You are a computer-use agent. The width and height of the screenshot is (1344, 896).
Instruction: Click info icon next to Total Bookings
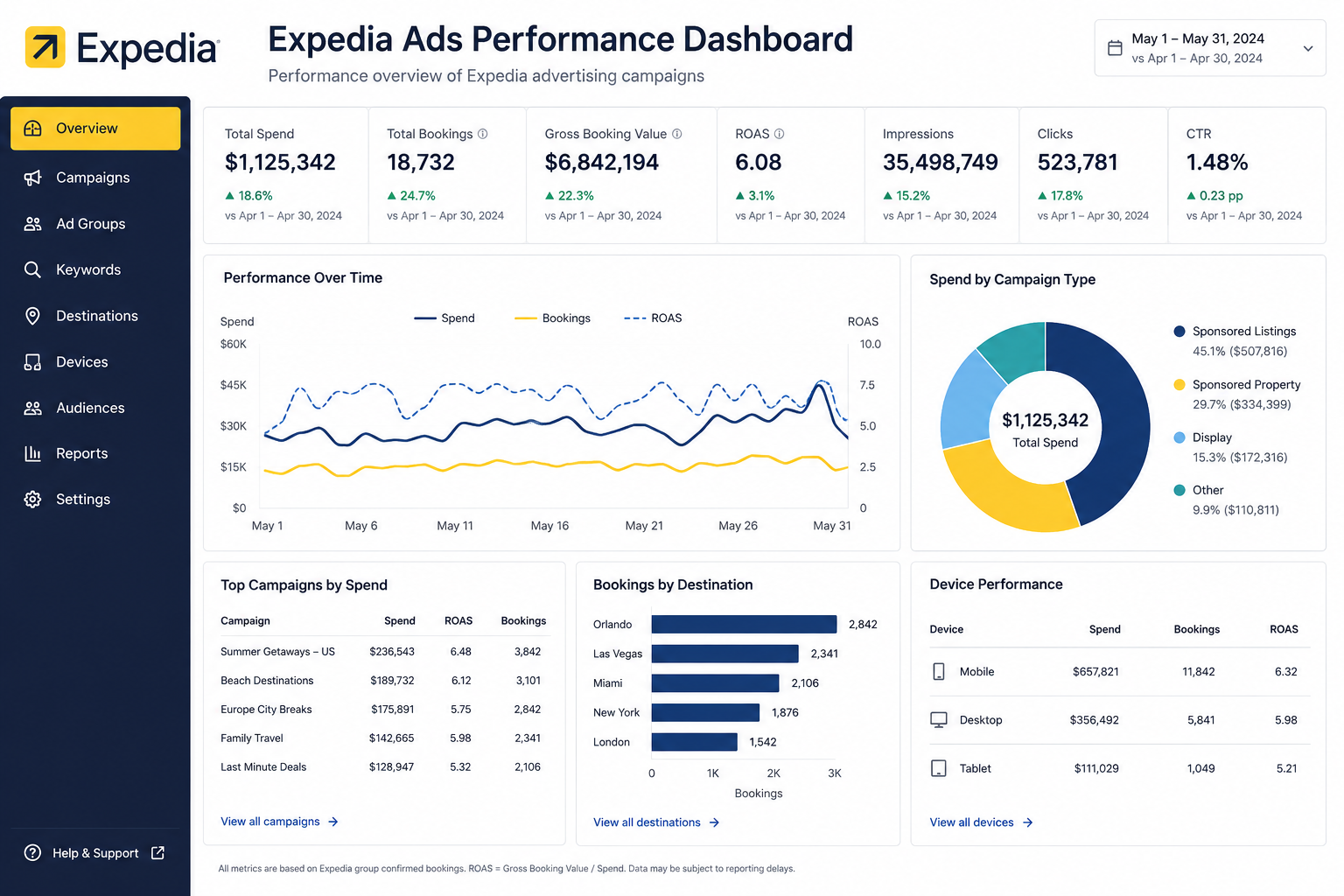(x=482, y=134)
